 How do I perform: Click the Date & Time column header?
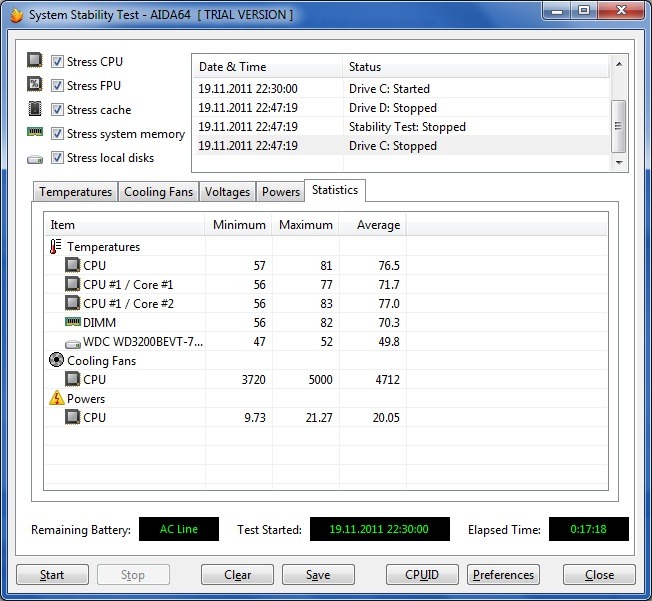(x=268, y=67)
